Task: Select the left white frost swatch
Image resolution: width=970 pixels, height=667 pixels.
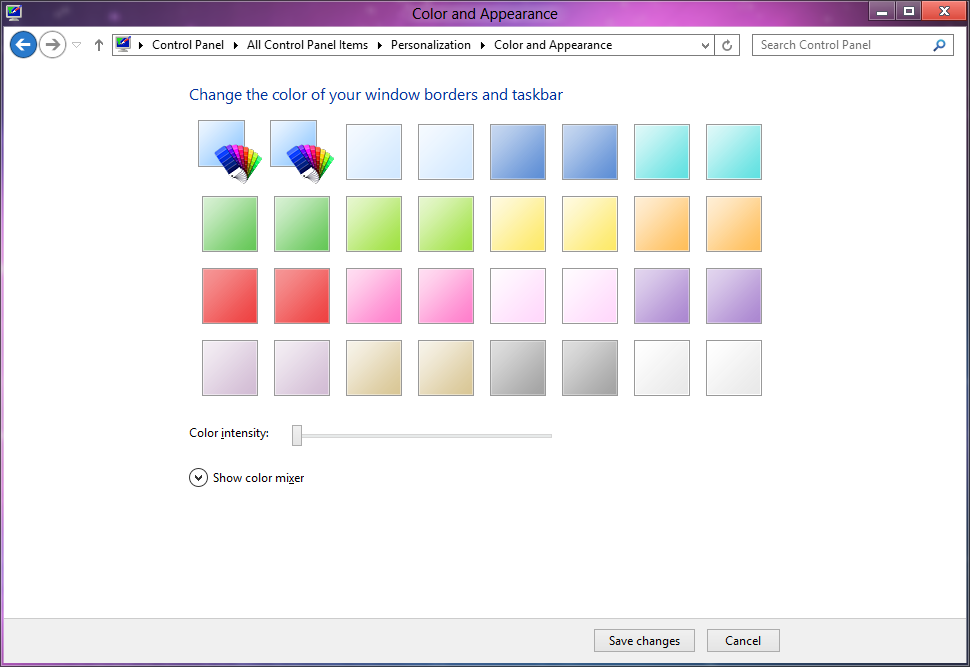Action: (x=662, y=368)
